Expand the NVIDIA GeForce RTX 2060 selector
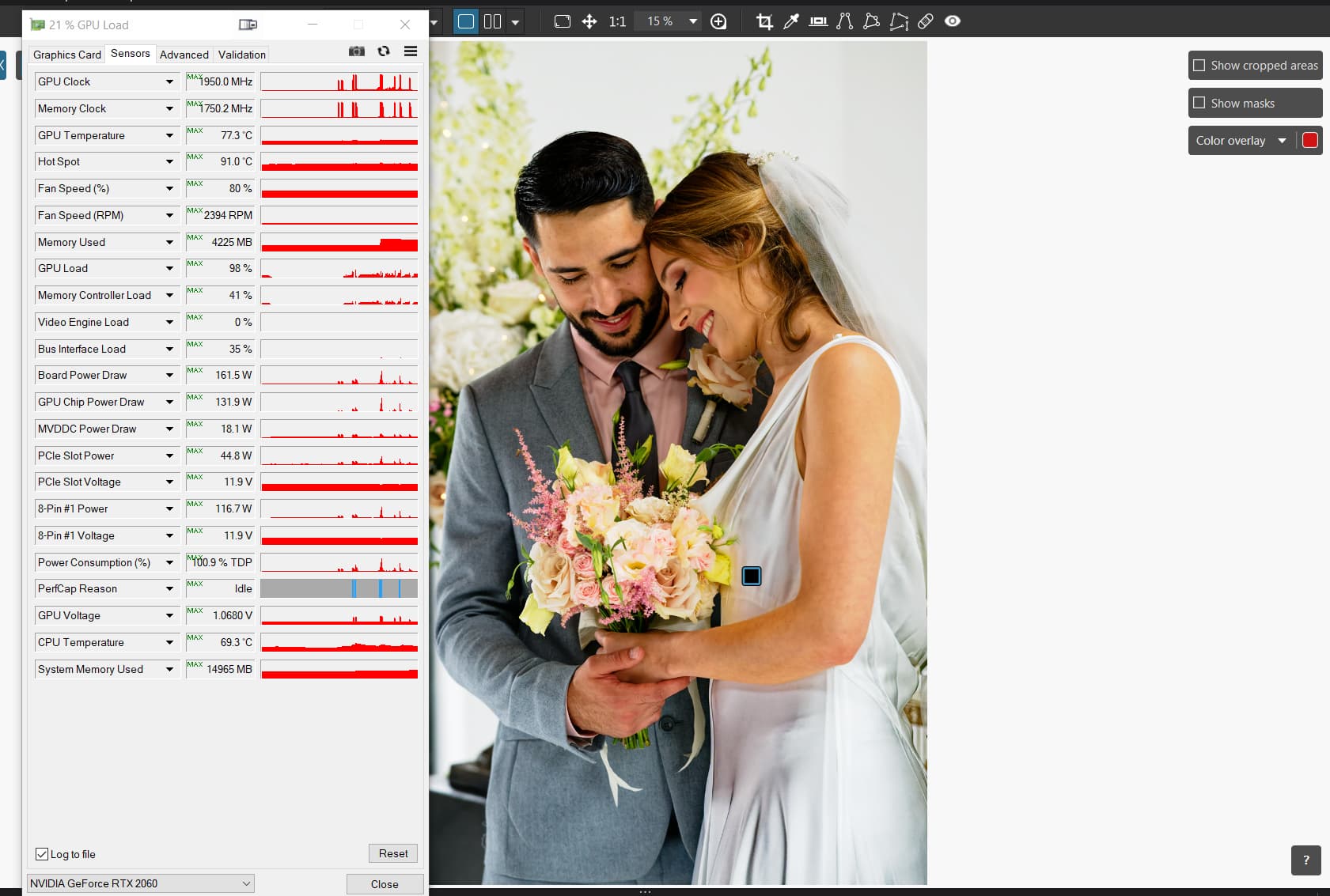Image resolution: width=1330 pixels, height=896 pixels. click(x=246, y=883)
